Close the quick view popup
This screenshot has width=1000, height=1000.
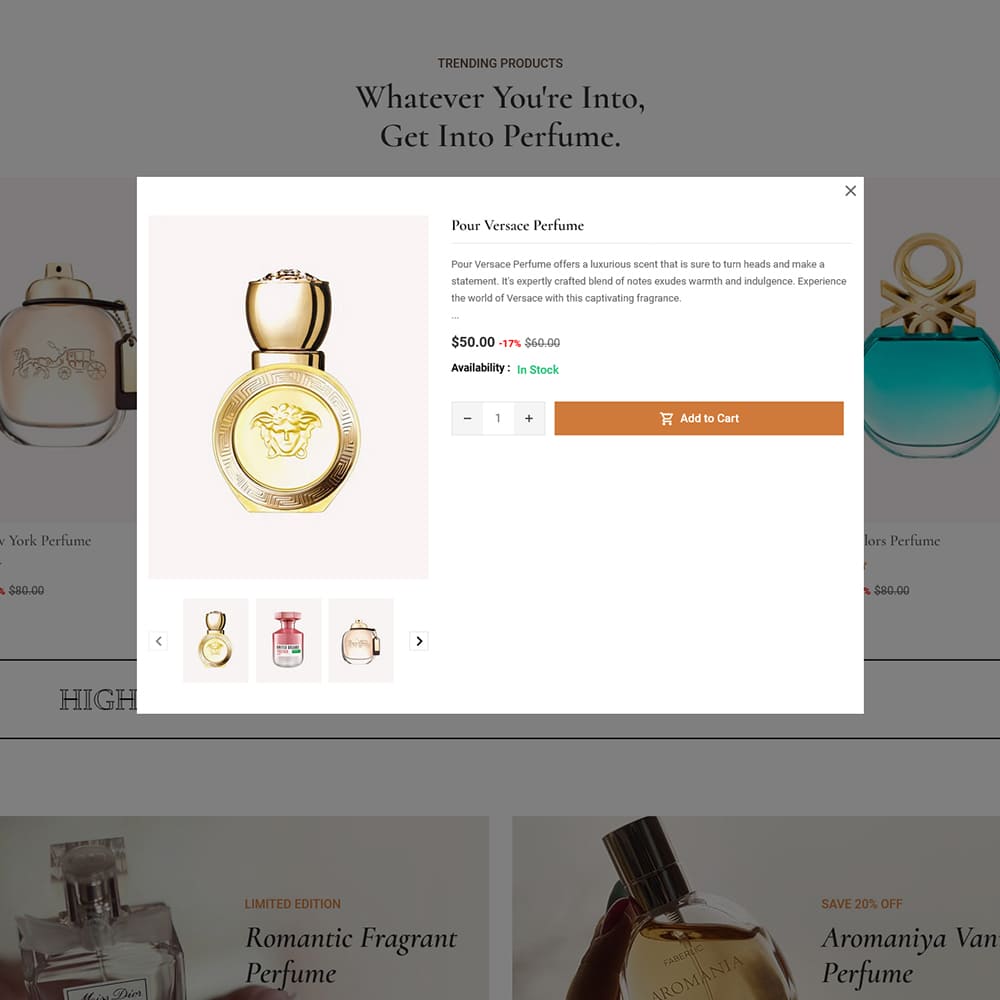(850, 191)
